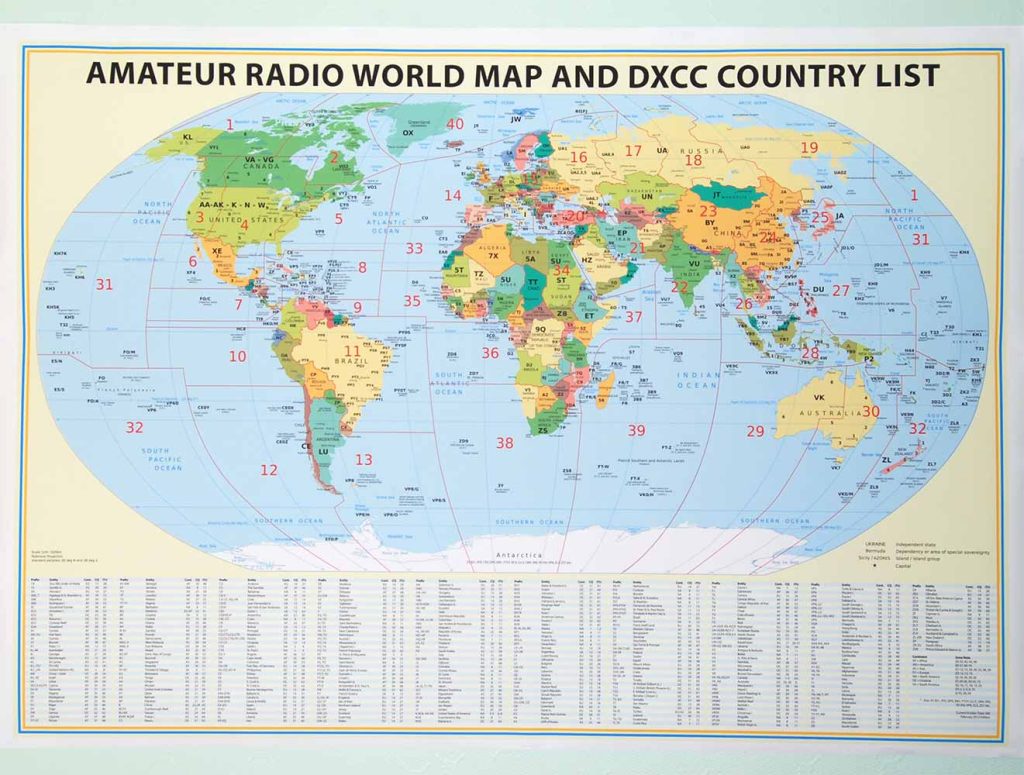Select the JA prefix label over Japan
The width and height of the screenshot is (1024, 775).
coord(838,218)
